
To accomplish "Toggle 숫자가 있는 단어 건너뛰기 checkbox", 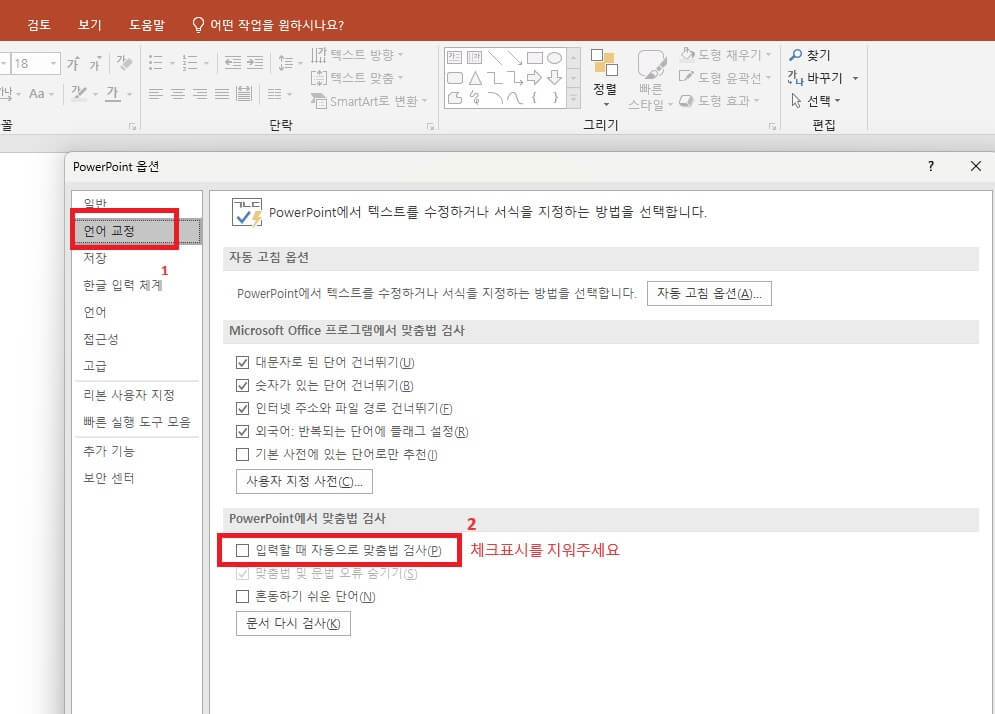I will [x=242, y=385].
